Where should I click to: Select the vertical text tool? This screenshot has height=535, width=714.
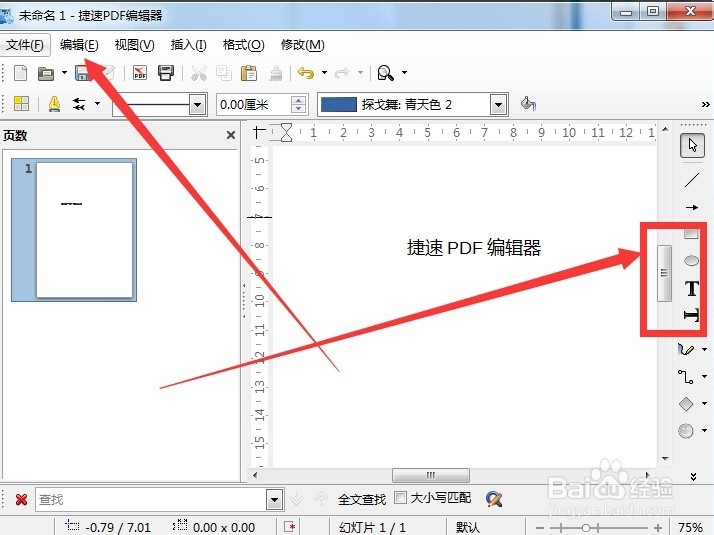tap(691, 315)
